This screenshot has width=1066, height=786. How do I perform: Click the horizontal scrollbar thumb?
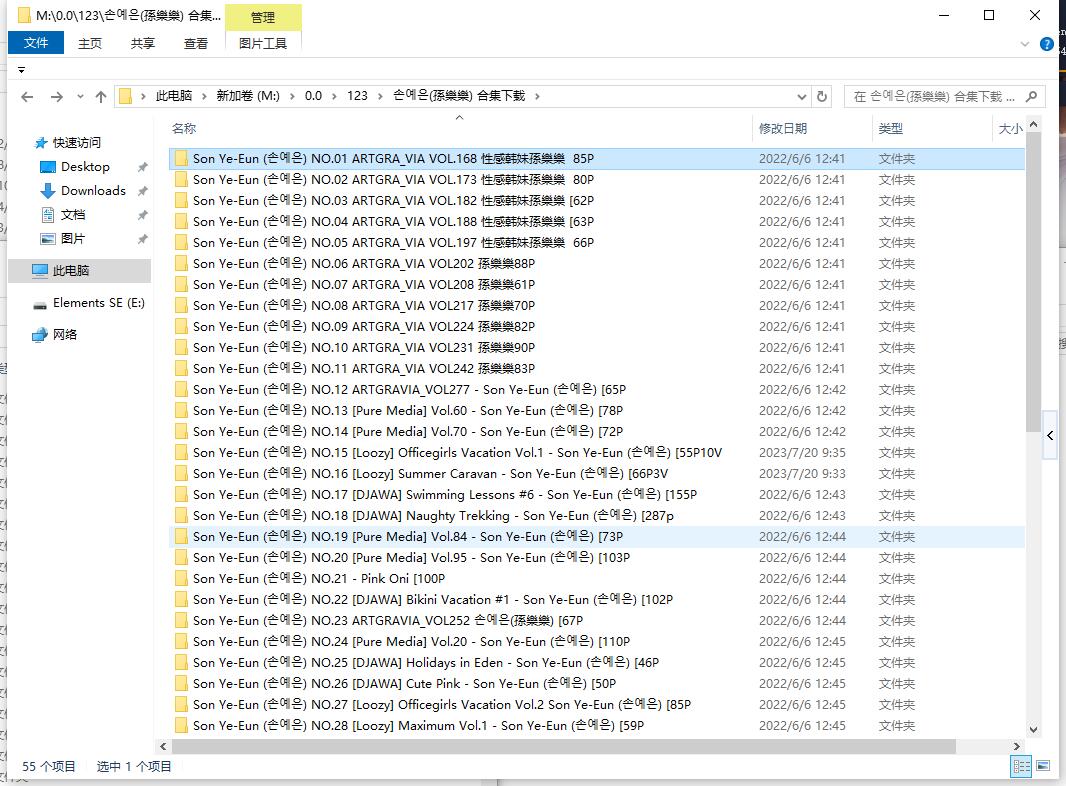(564, 746)
